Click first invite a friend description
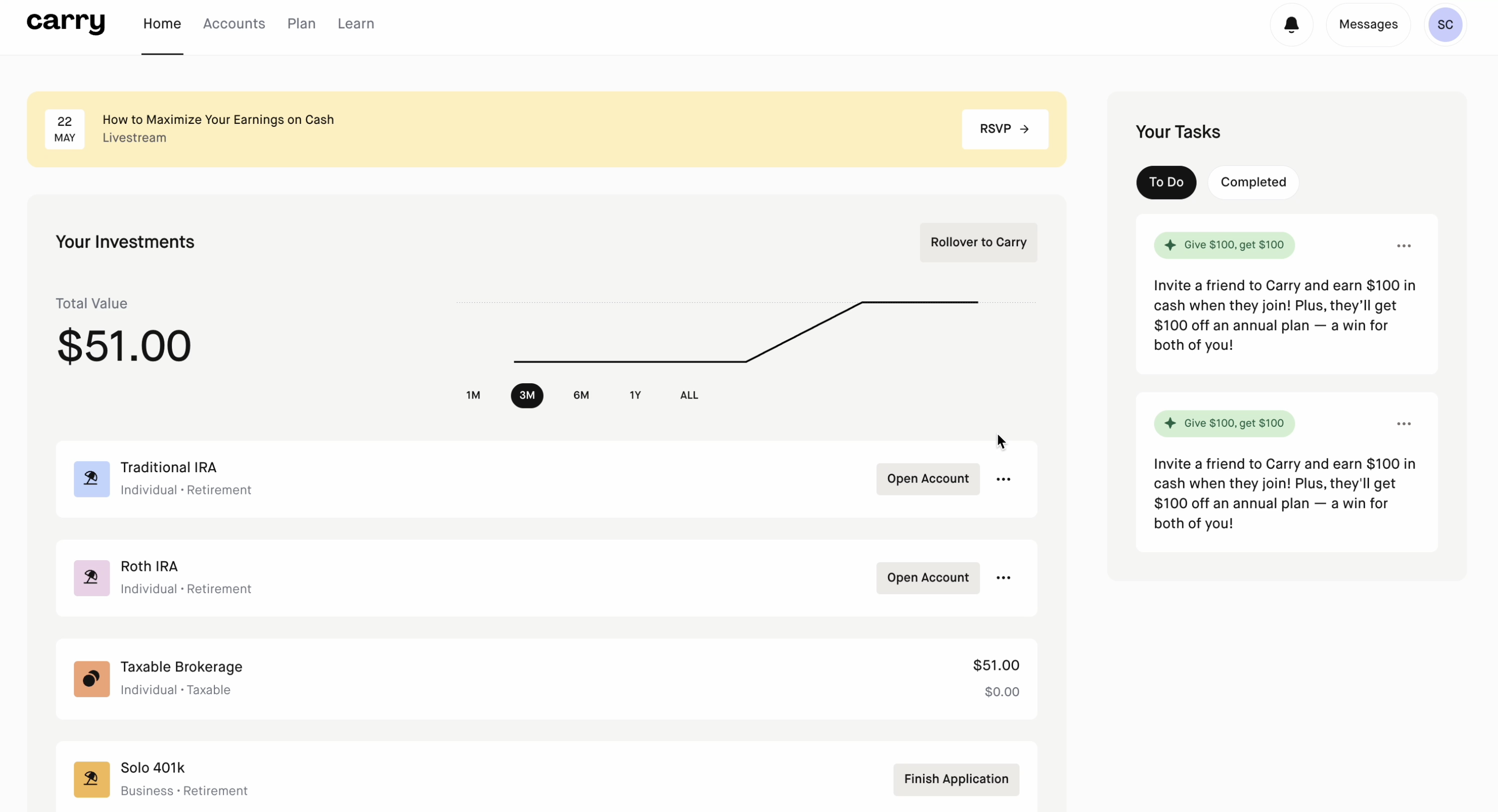The height and width of the screenshot is (812, 1498). (1285, 315)
